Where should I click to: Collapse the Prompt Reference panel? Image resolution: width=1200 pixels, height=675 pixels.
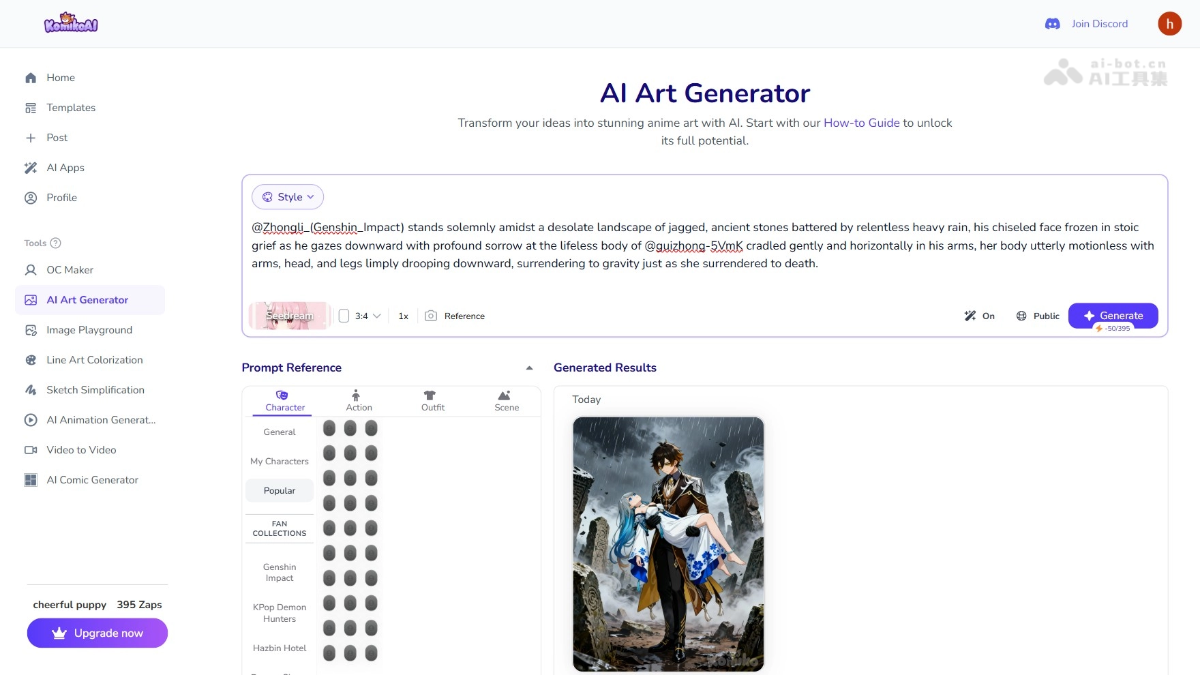(x=529, y=368)
